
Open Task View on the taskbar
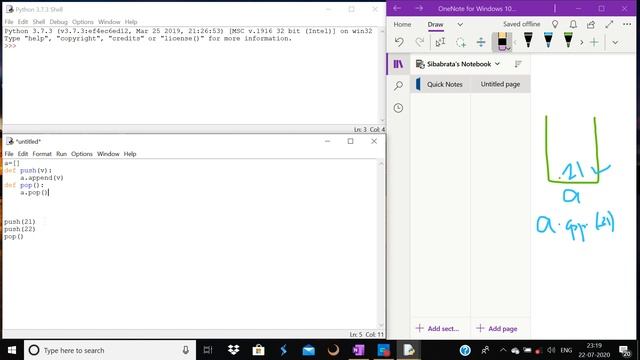[x=208, y=350]
